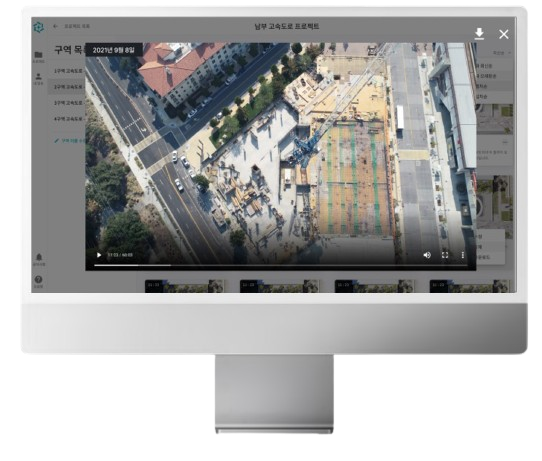Screen dimensions: 542x461
Task: Open the folder icon in the left sidebar
Action: point(38,55)
